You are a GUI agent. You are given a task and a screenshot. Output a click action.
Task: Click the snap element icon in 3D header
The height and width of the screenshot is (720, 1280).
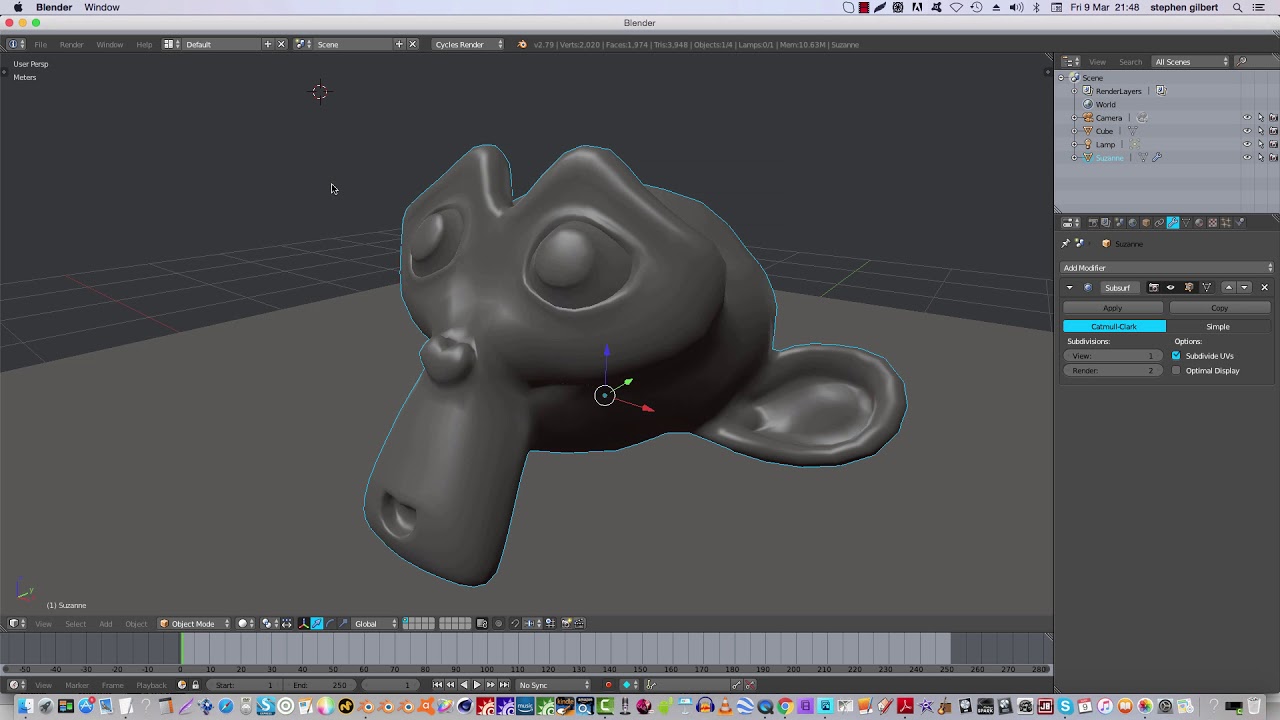pyautogui.click(x=531, y=623)
